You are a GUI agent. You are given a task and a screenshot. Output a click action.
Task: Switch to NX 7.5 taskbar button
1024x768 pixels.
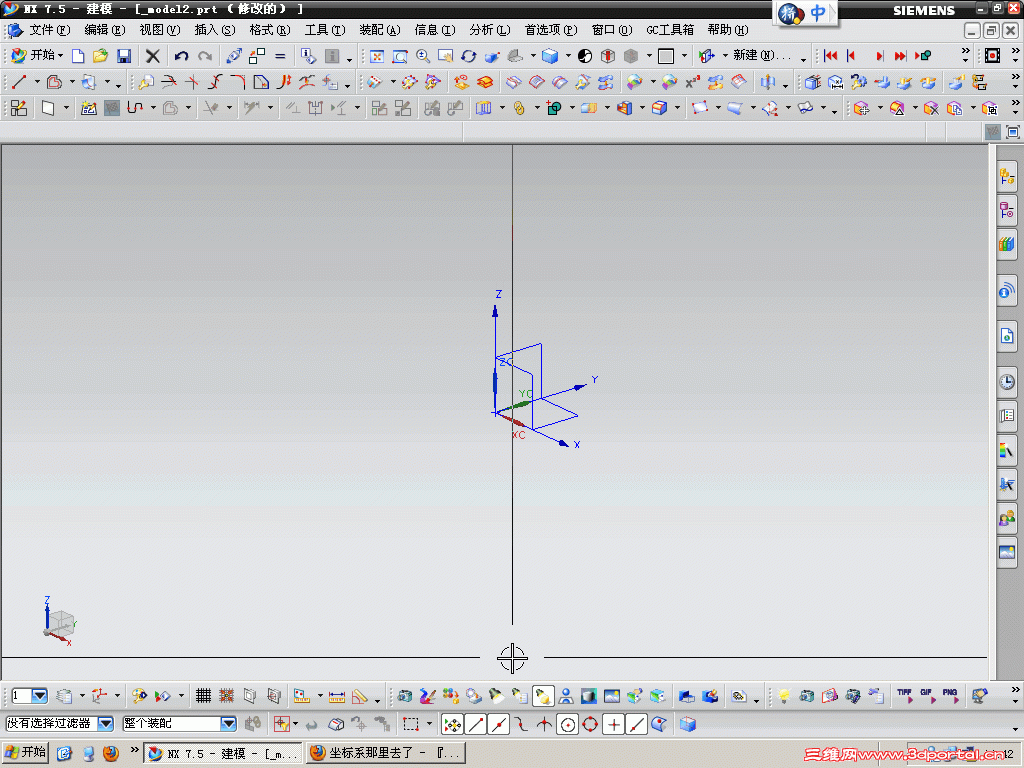(224, 753)
